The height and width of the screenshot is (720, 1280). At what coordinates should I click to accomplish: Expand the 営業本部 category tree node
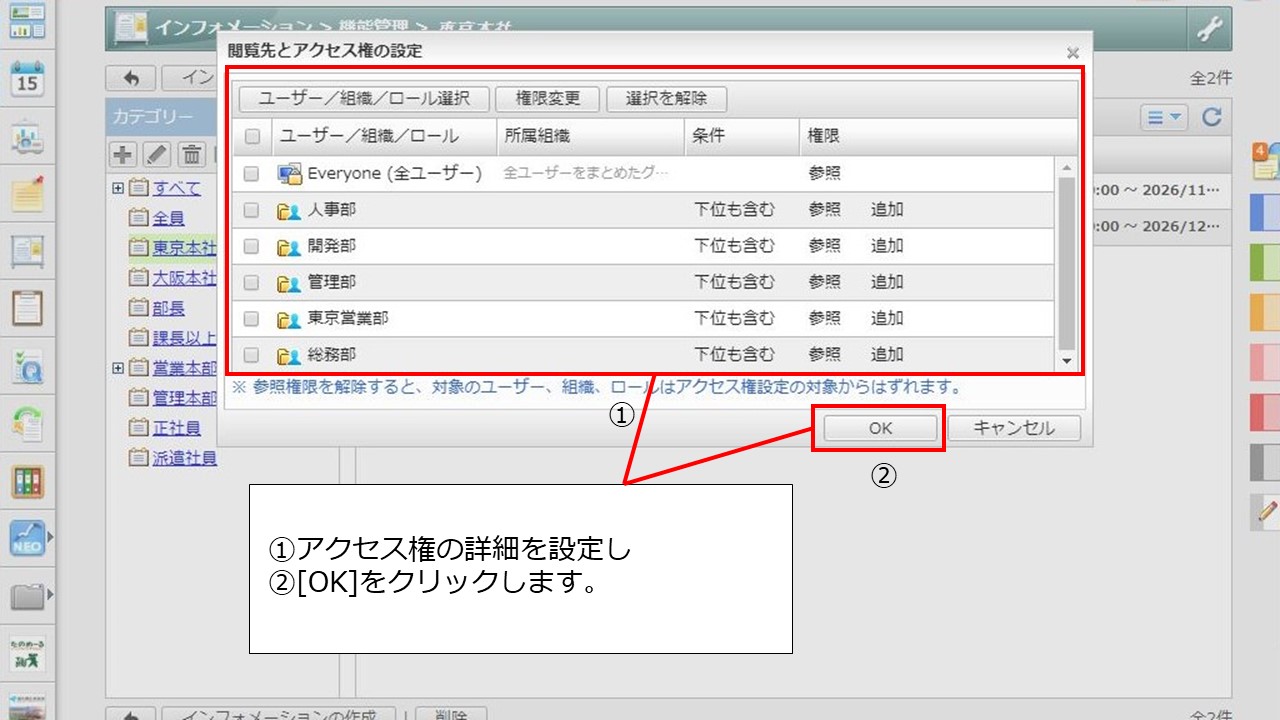[118, 368]
